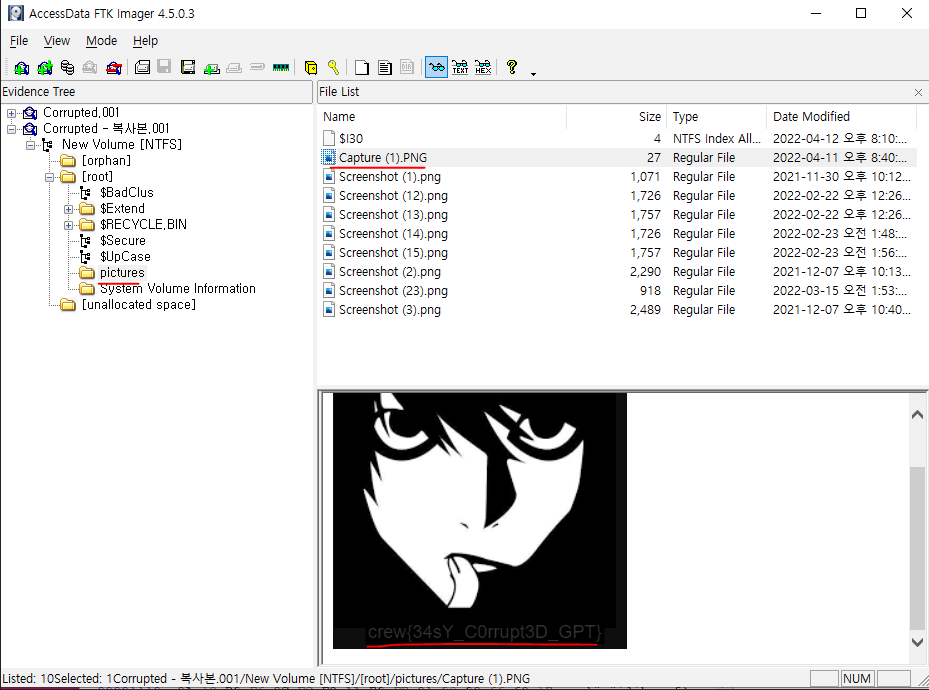Select Screenshot (1).png file
Screen dimensions: 929x690
click(x=616, y=176)
